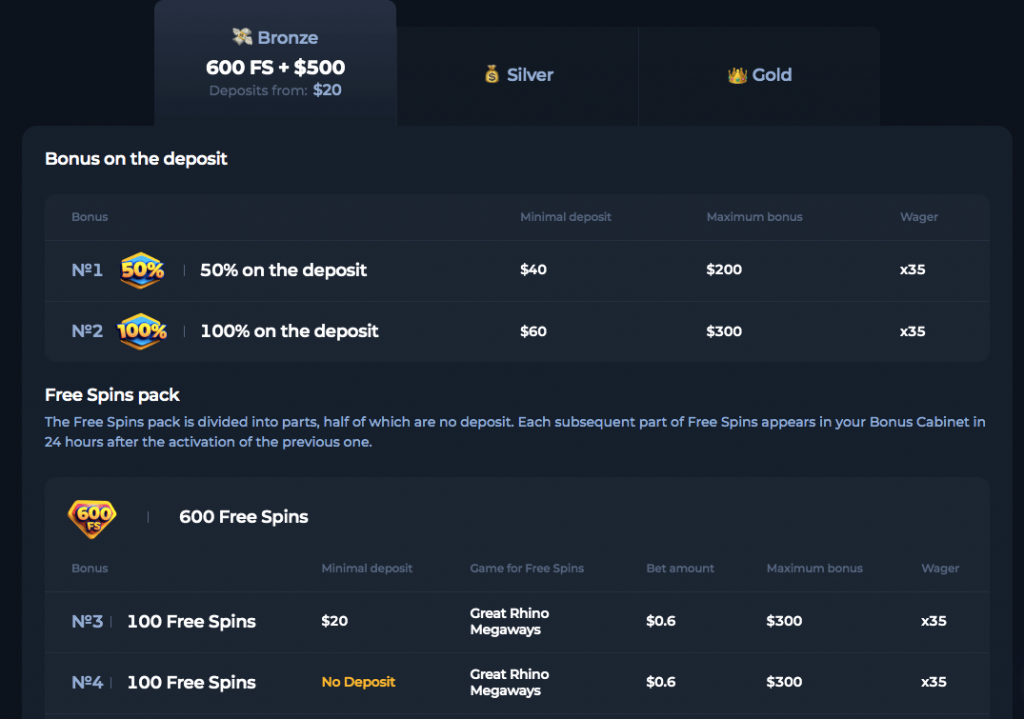Click the №3 100 Free Spins row

point(517,622)
